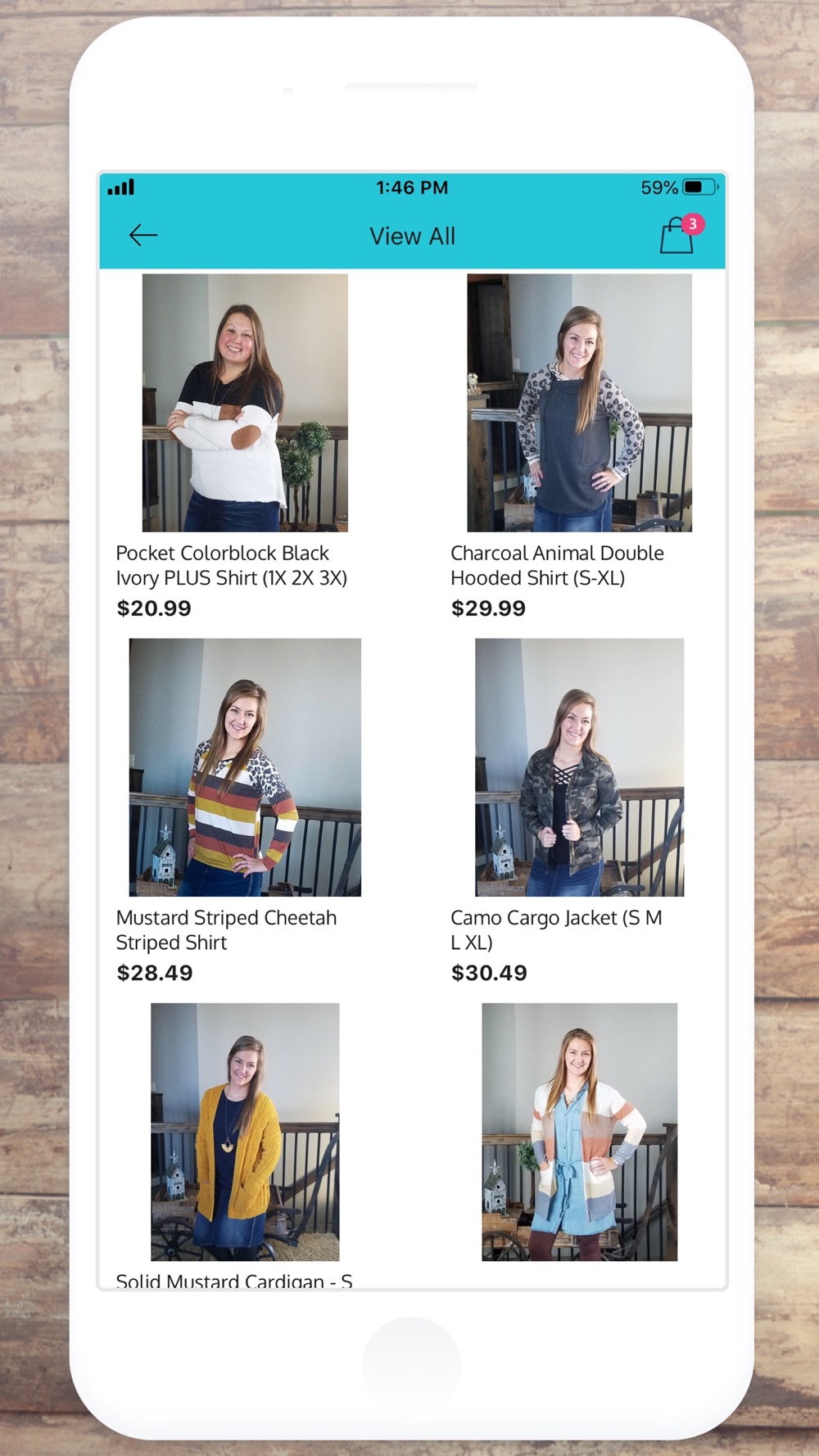
Task: Tap the $20.99 price label
Action: coord(154,608)
